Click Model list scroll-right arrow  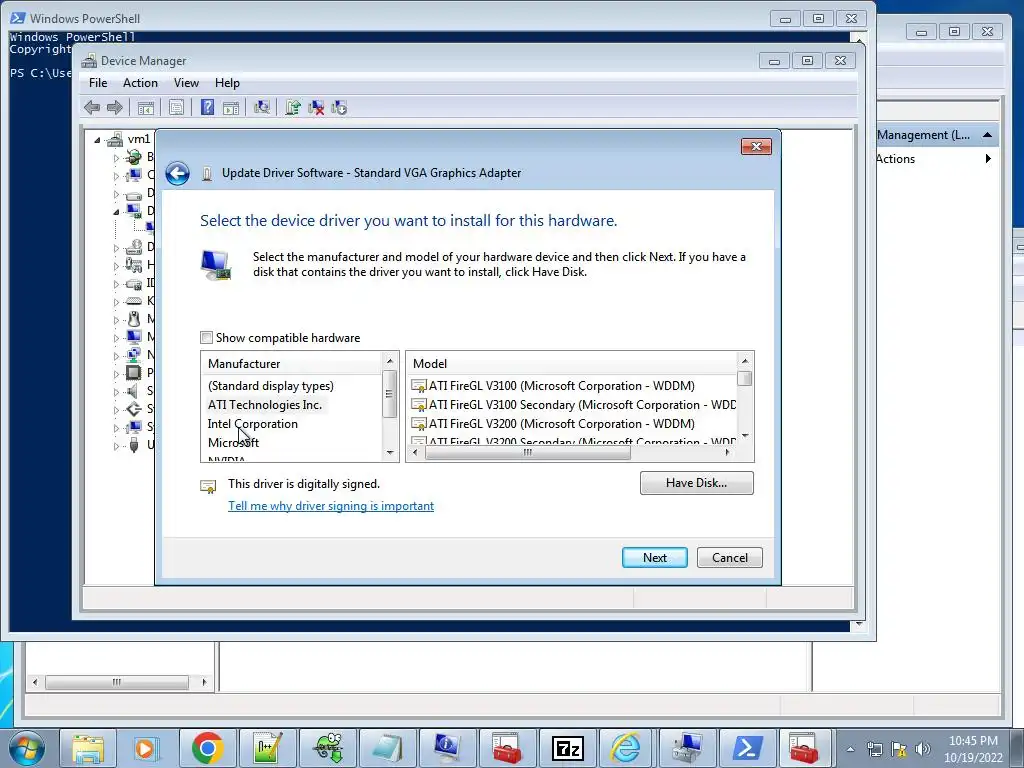tap(728, 453)
